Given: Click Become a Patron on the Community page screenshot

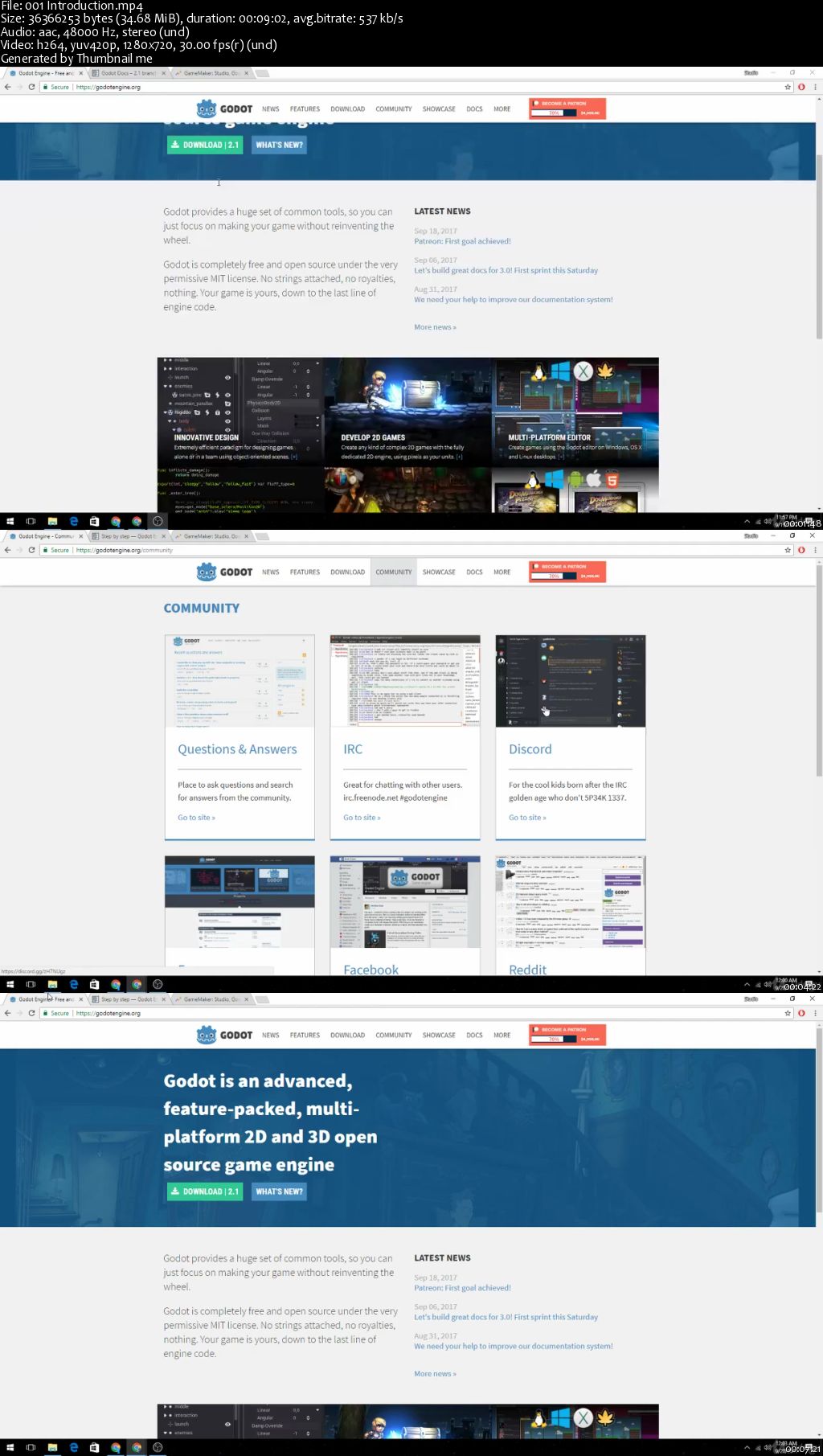Looking at the screenshot, I should [567, 566].
